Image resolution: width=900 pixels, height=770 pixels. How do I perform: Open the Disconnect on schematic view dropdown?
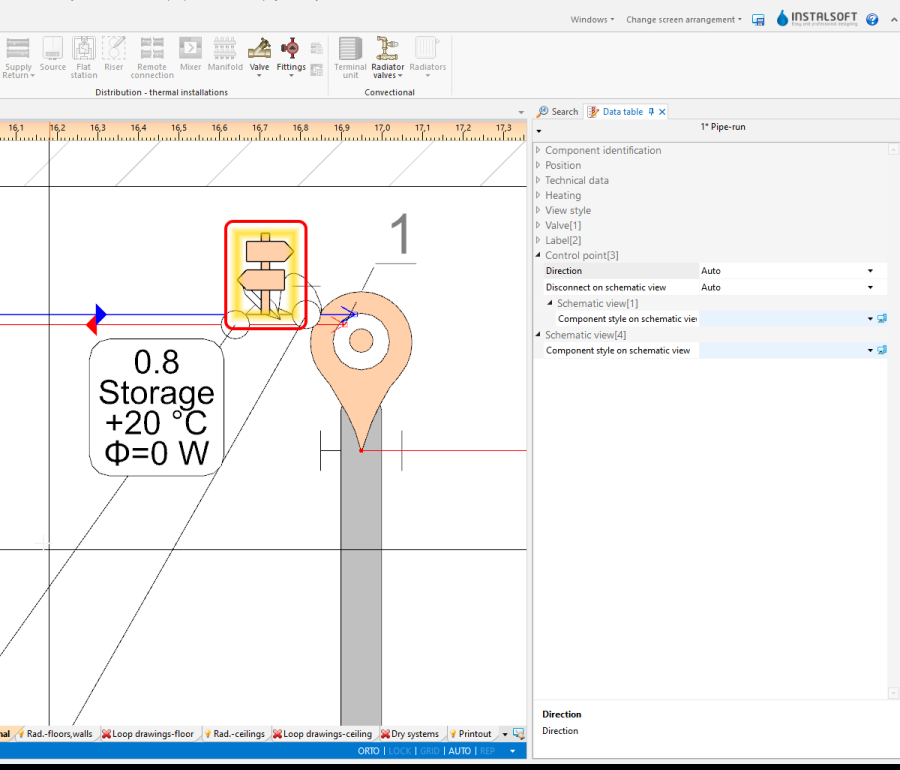click(870, 287)
